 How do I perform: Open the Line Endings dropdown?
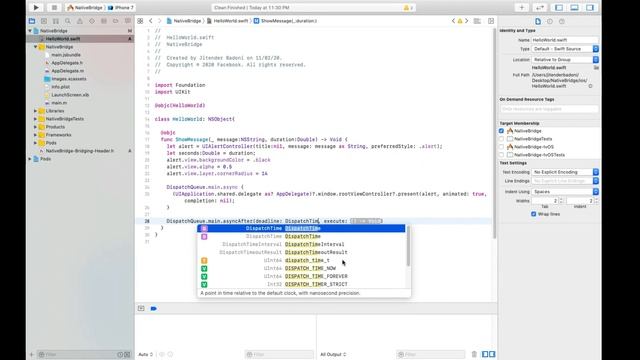click(565, 181)
